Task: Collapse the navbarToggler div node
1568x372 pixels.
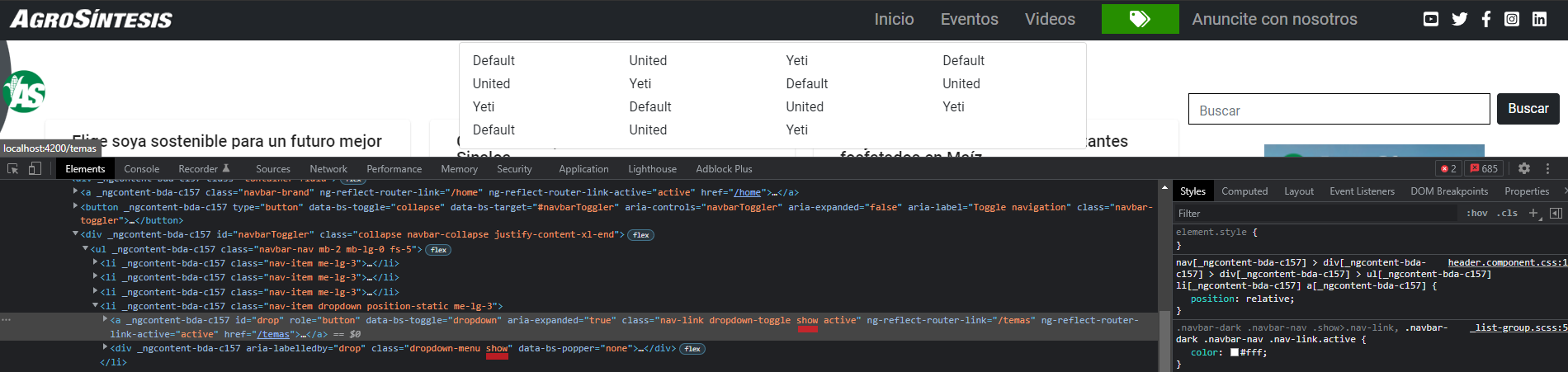Action: coord(76,234)
